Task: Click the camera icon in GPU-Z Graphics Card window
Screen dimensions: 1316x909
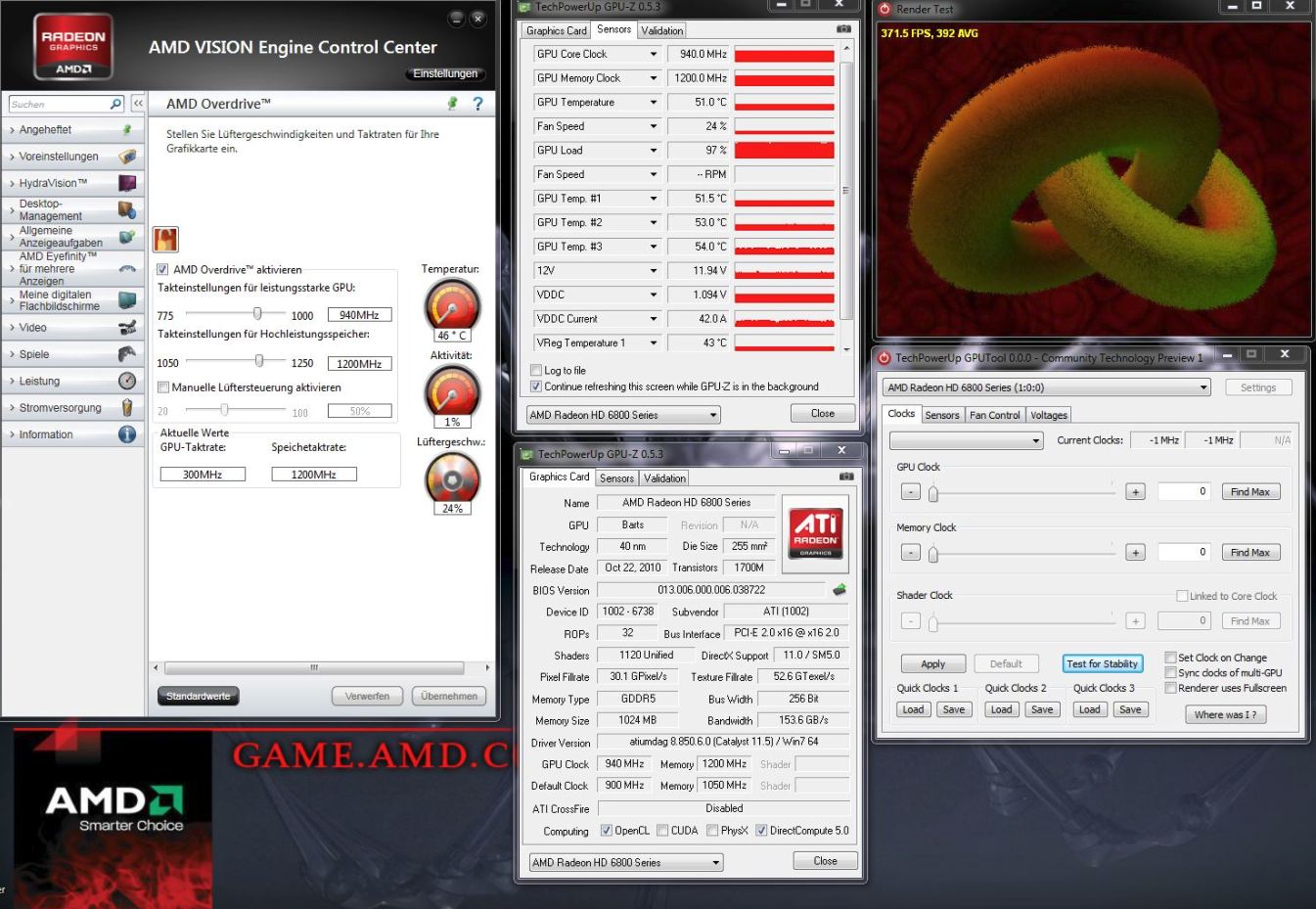Action: (x=846, y=477)
